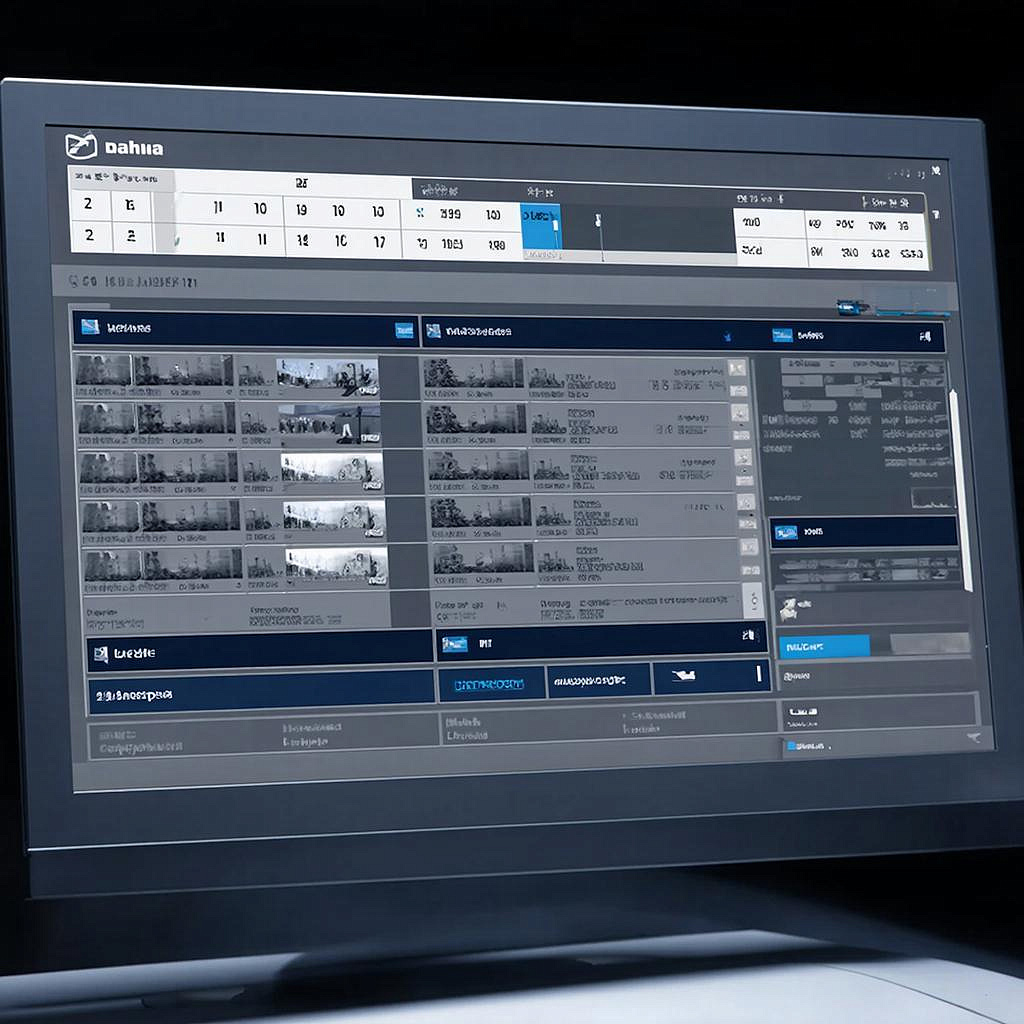Click the topmost small action icon beside middle panel rows
The image size is (1024, 1024).
[x=737, y=368]
